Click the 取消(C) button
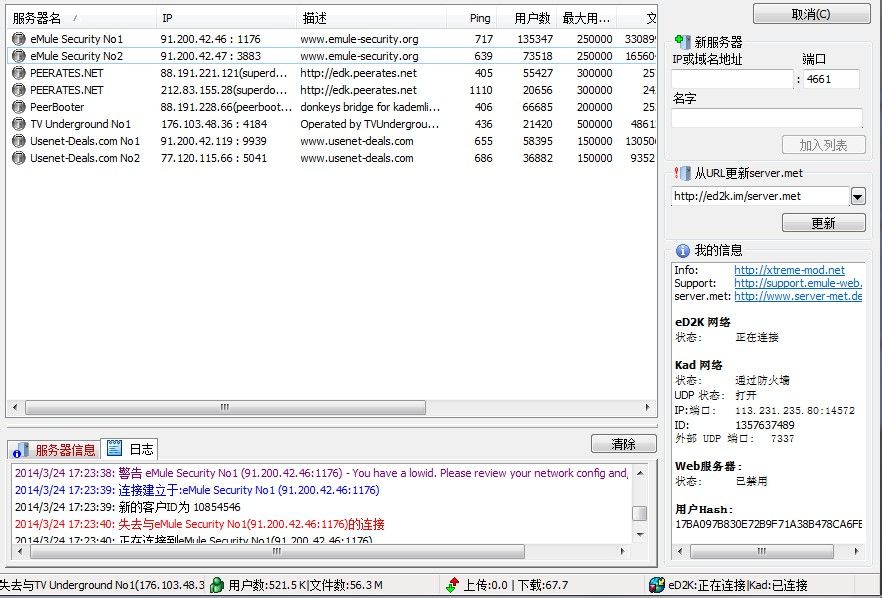Screen dimensions: 882x598 (811, 14)
